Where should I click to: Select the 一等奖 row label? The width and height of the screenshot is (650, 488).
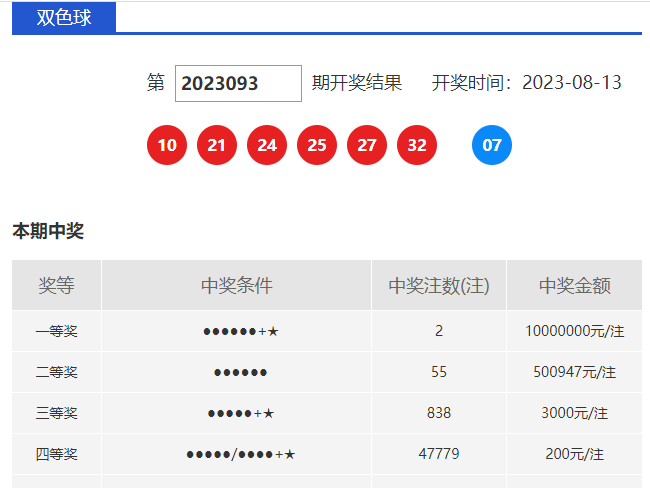click(56, 331)
